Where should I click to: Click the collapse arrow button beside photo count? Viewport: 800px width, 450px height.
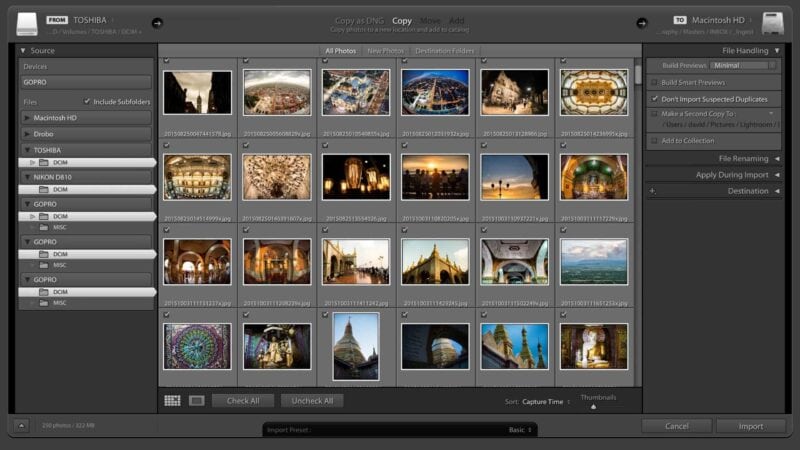pyautogui.click(x=21, y=425)
